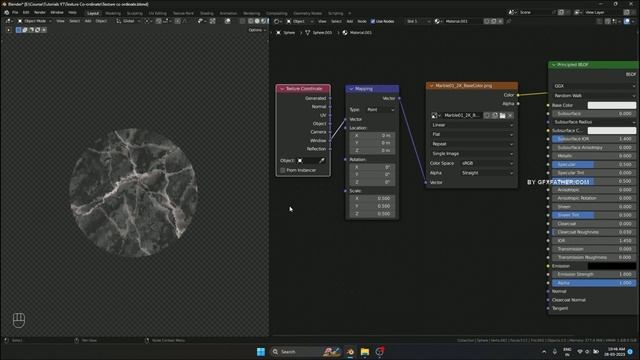The height and width of the screenshot is (360, 640).
Task: Click the Emission black color swatch
Action: tap(611, 266)
